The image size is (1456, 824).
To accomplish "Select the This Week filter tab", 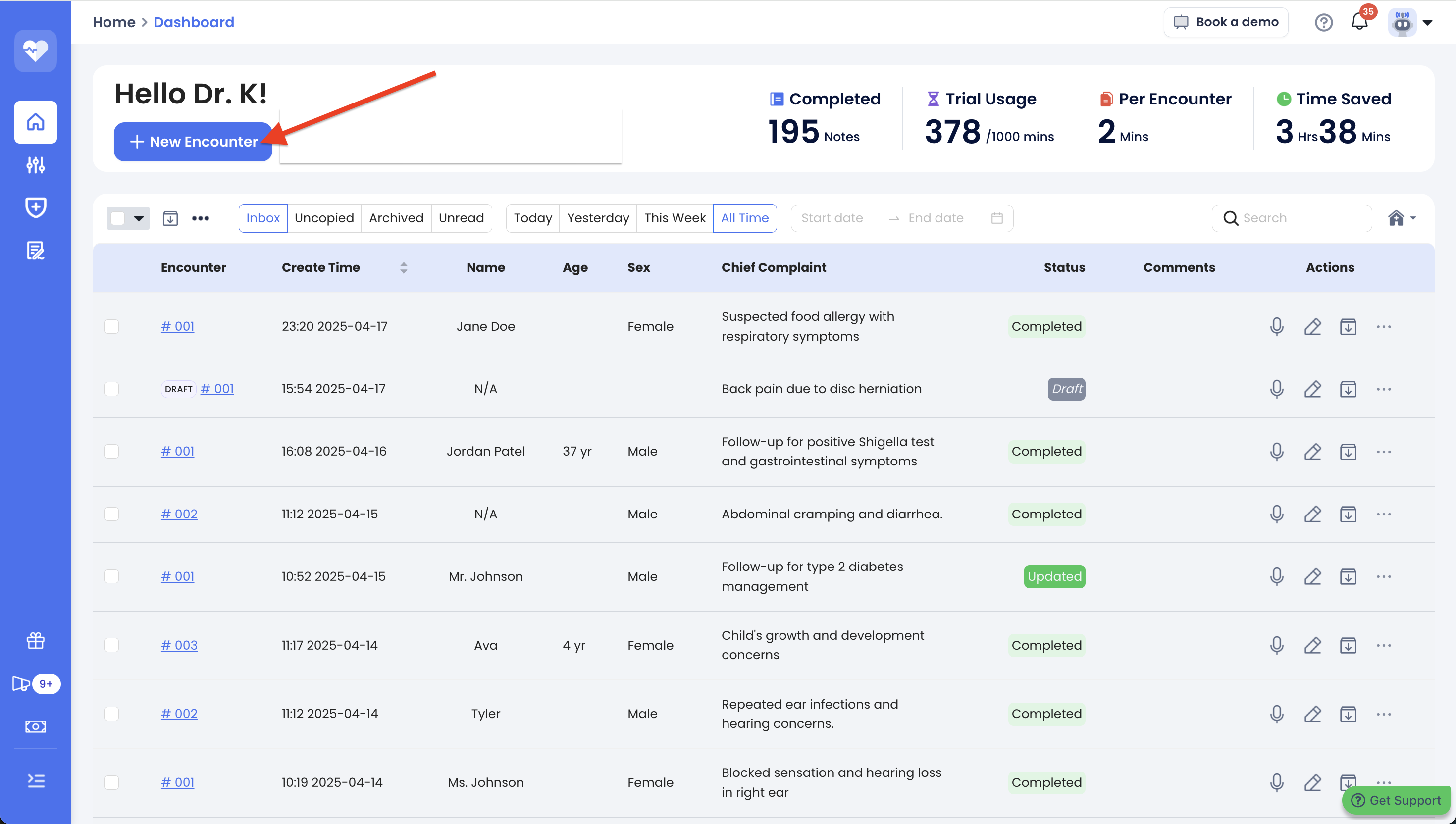I will tap(675, 218).
